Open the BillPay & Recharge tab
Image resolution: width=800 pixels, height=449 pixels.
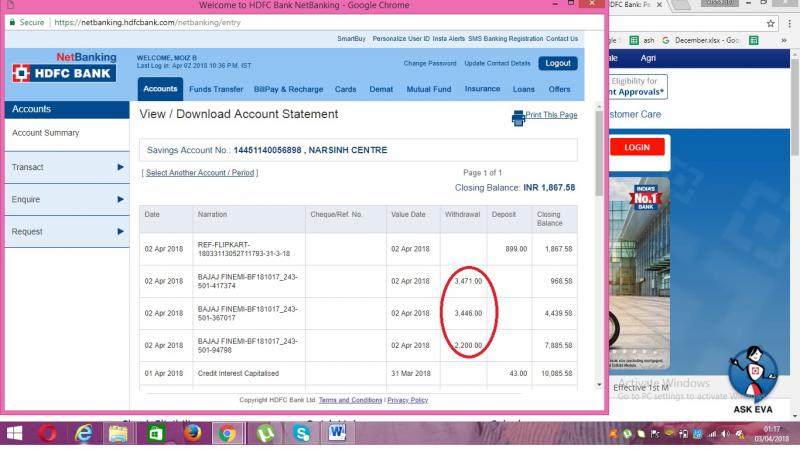pyautogui.click(x=288, y=89)
